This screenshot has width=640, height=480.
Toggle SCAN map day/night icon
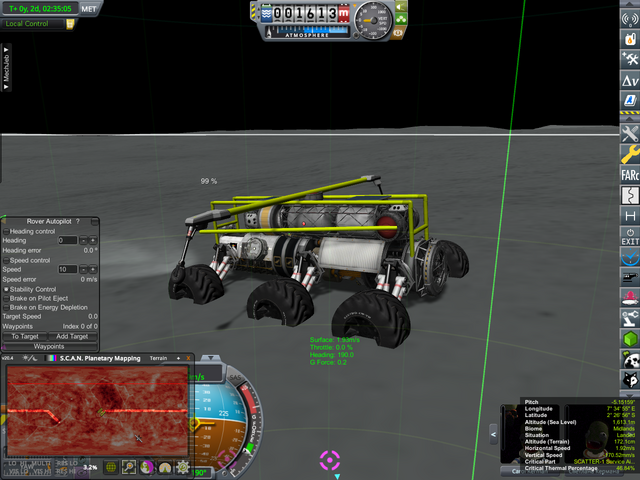pos(30,358)
